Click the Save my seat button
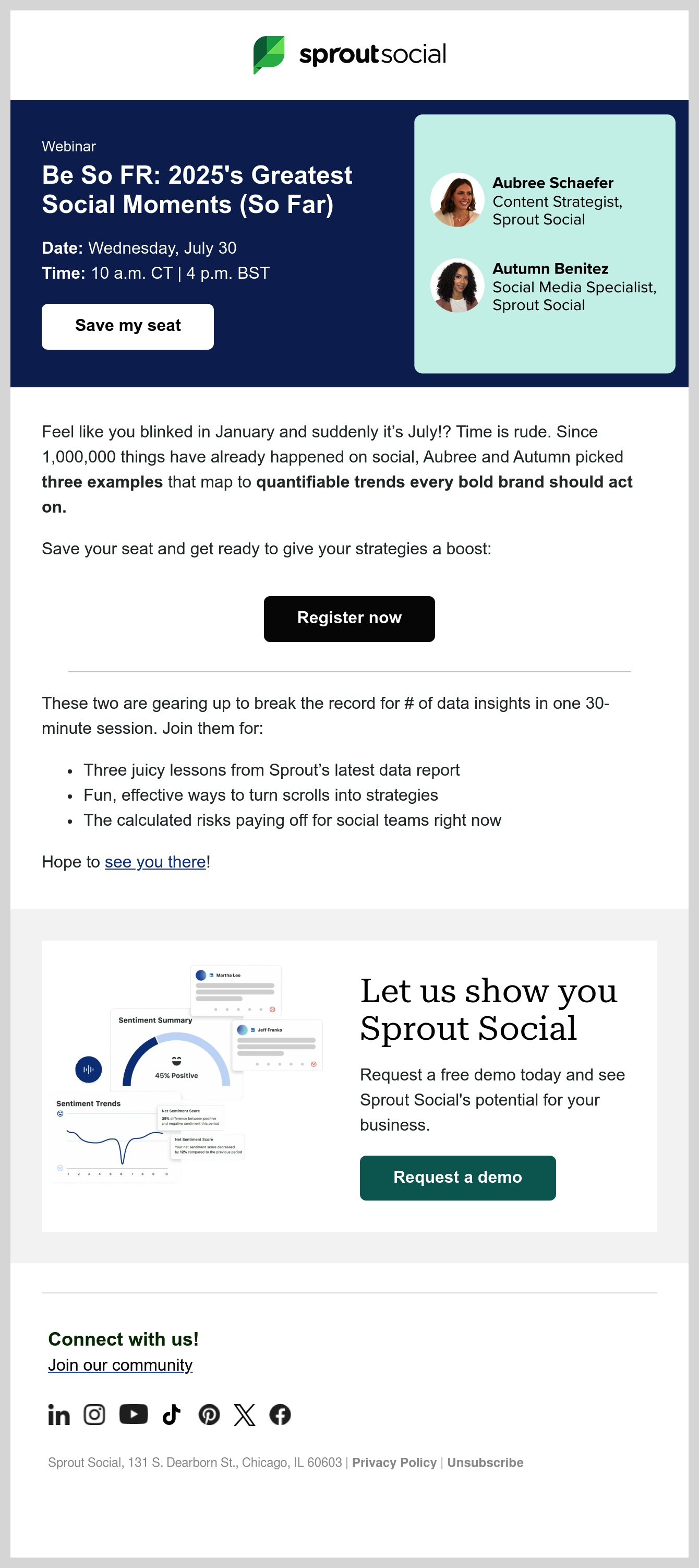 pyautogui.click(x=128, y=326)
